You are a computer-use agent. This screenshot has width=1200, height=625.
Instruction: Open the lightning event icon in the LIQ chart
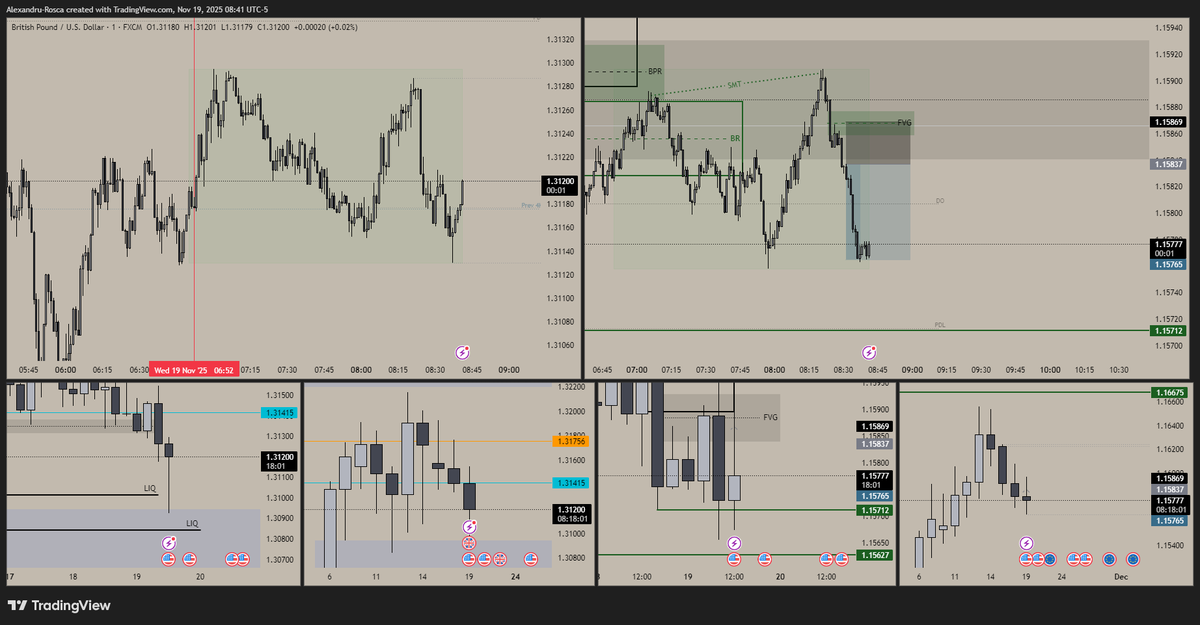[169, 543]
